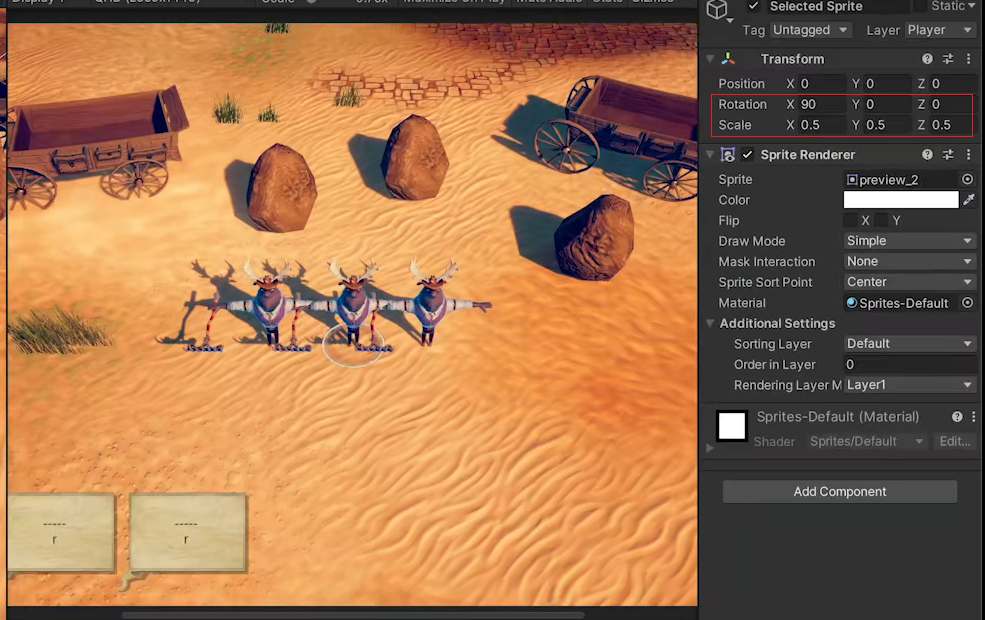
Task: Open the Rendering Layer Mask dropdown
Action: coord(910,385)
